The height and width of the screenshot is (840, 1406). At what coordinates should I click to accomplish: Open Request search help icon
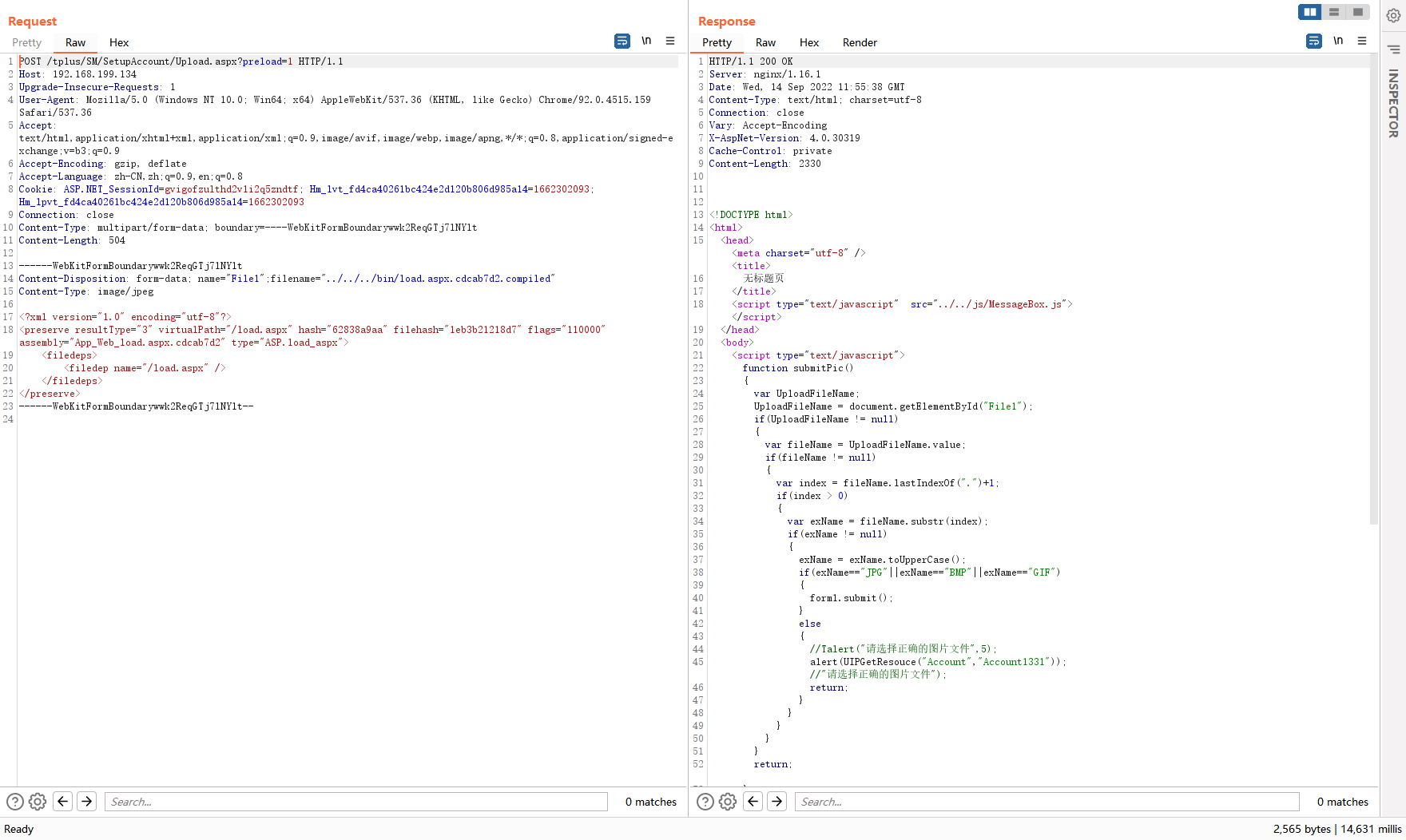click(14, 802)
